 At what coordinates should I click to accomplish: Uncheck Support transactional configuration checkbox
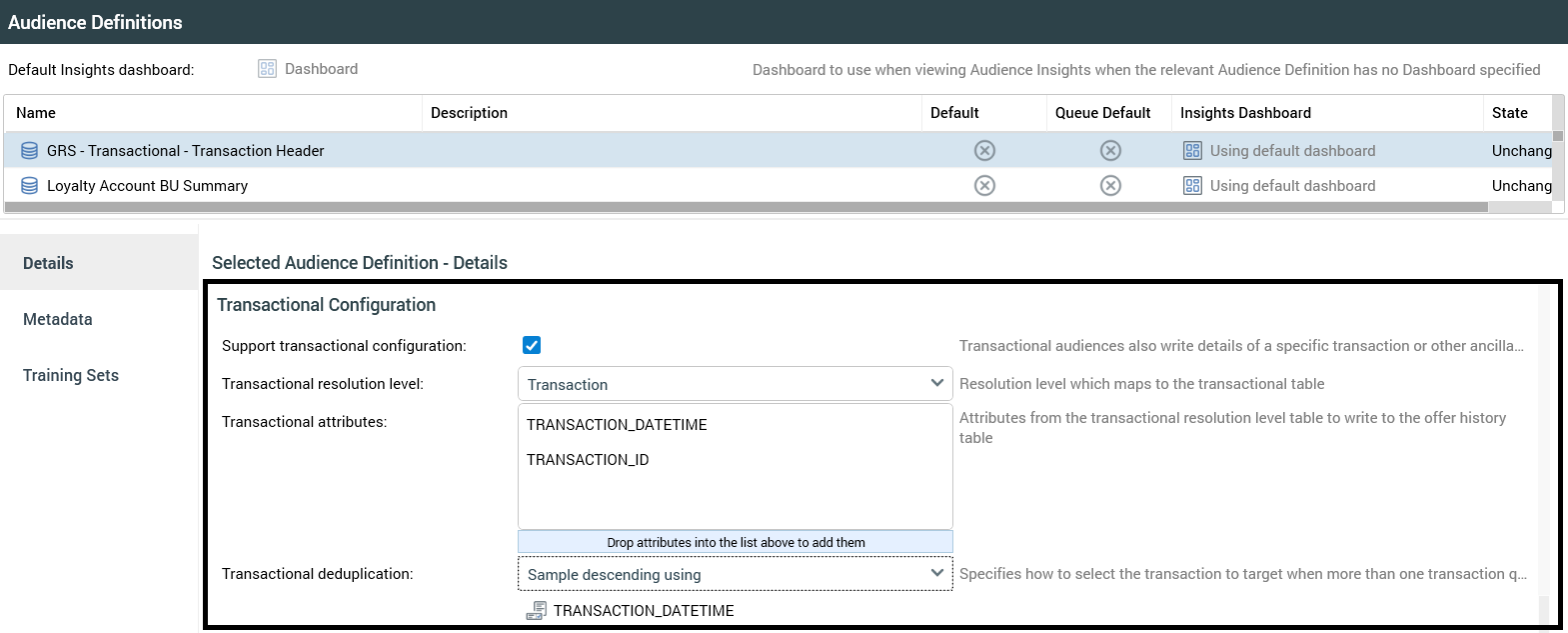click(x=532, y=346)
